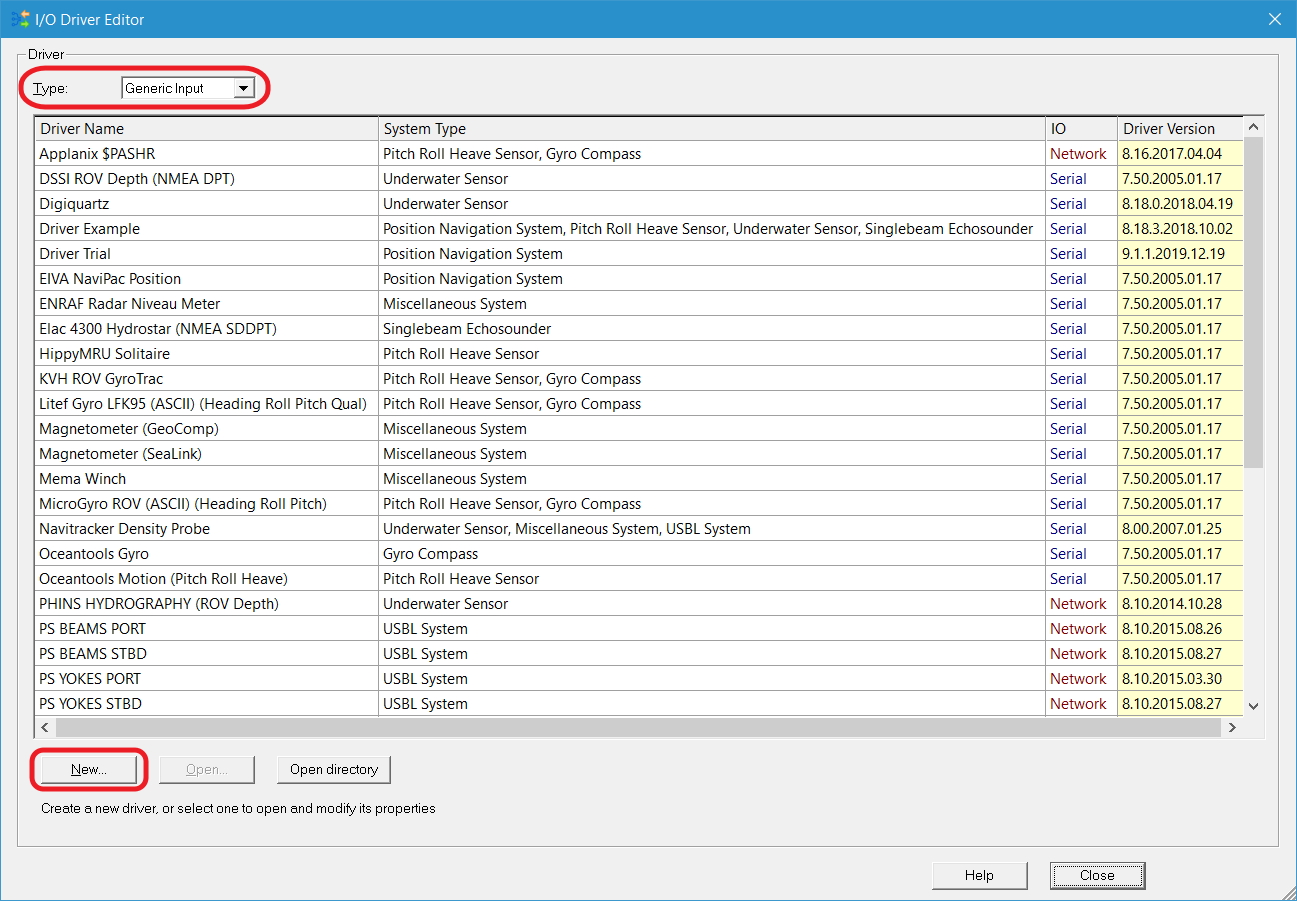This screenshot has height=901, width=1297.
Task: Click the New... button
Action: (x=89, y=769)
